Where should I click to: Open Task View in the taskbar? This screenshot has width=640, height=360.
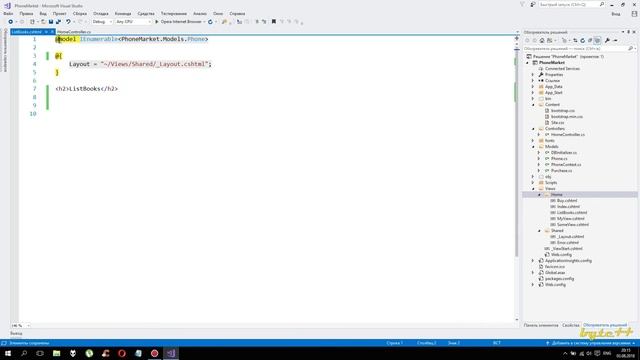click(x=40, y=353)
